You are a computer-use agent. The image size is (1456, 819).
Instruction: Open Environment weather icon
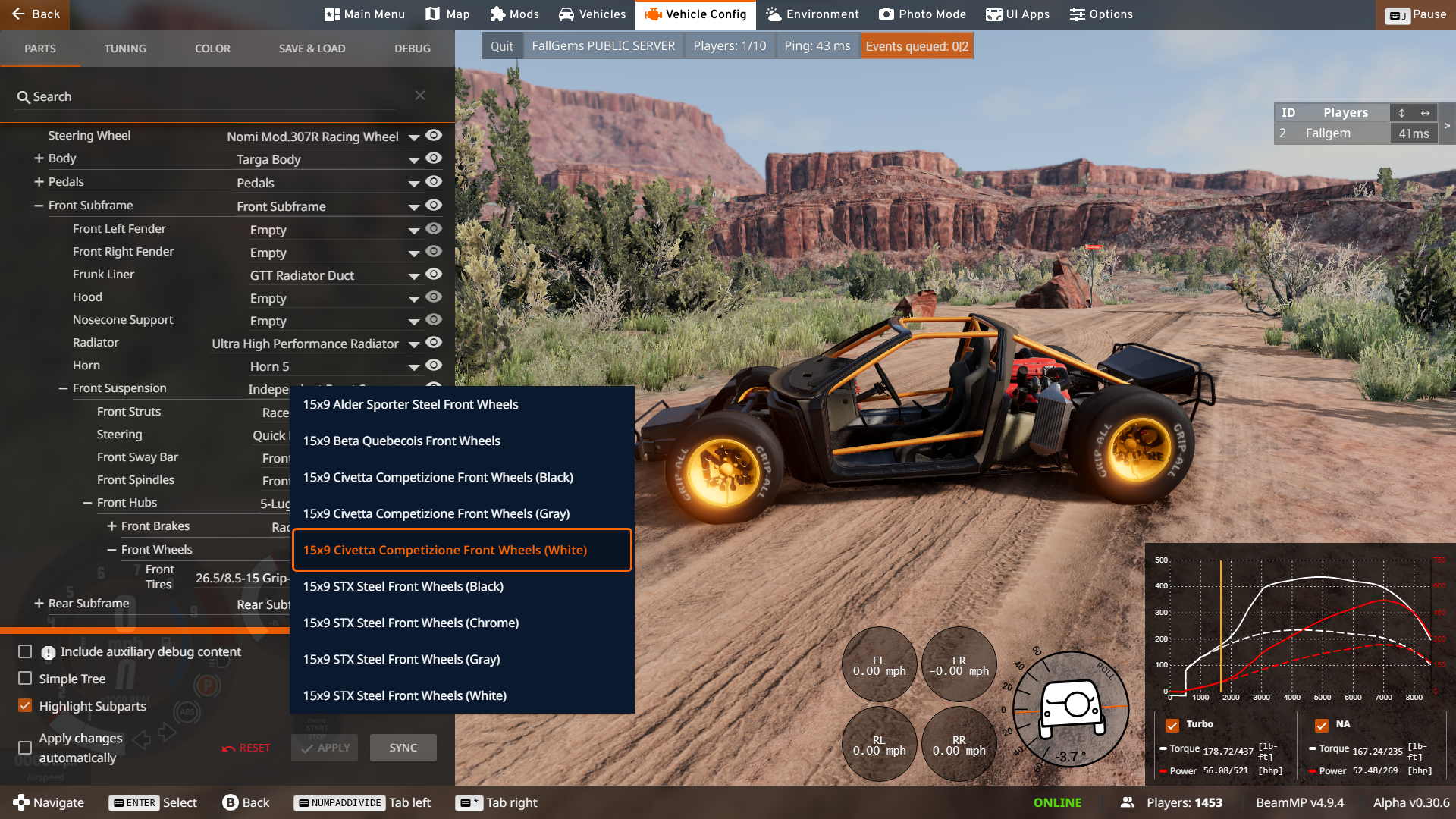coord(773,14)
